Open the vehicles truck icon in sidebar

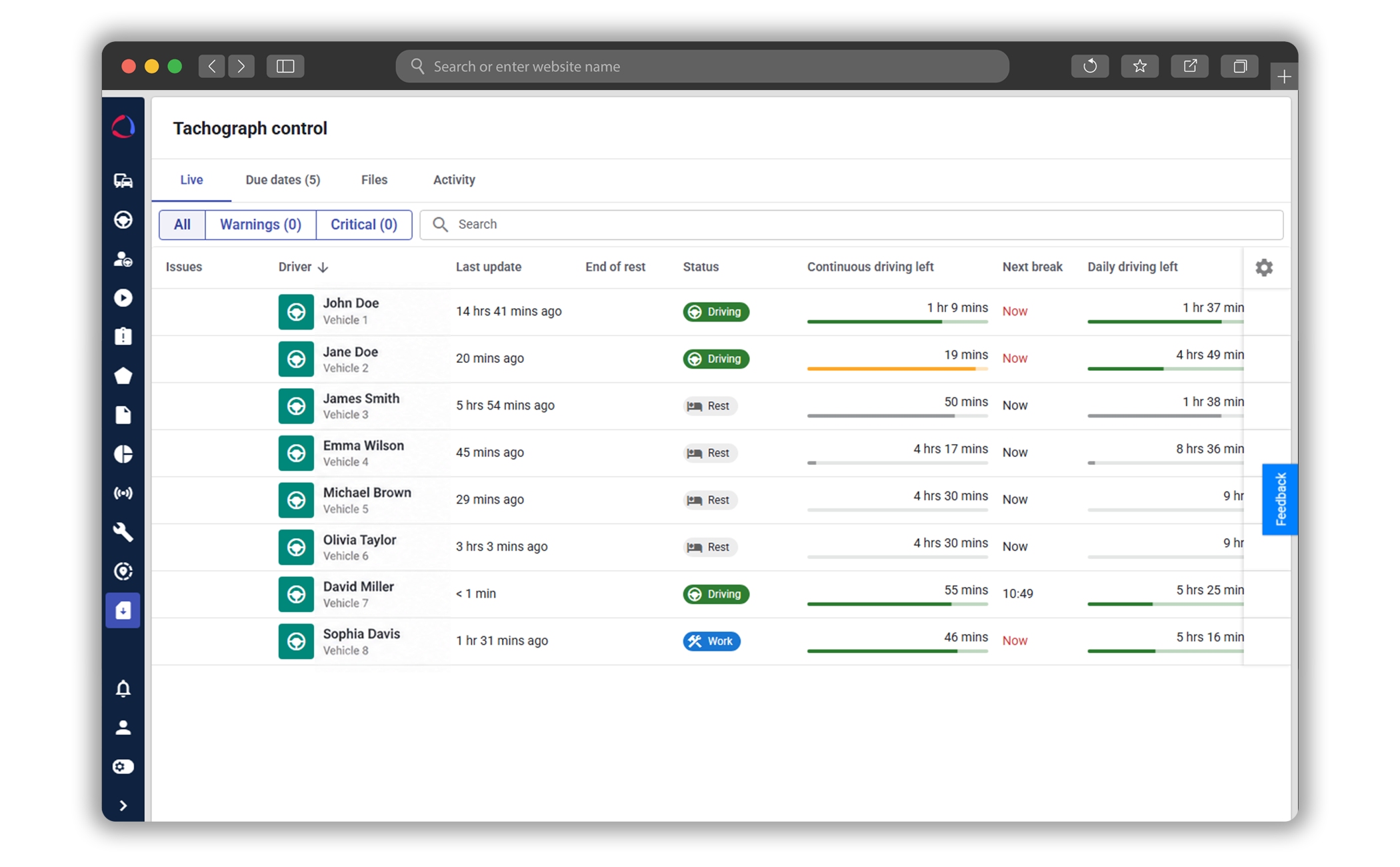point(123,181)
